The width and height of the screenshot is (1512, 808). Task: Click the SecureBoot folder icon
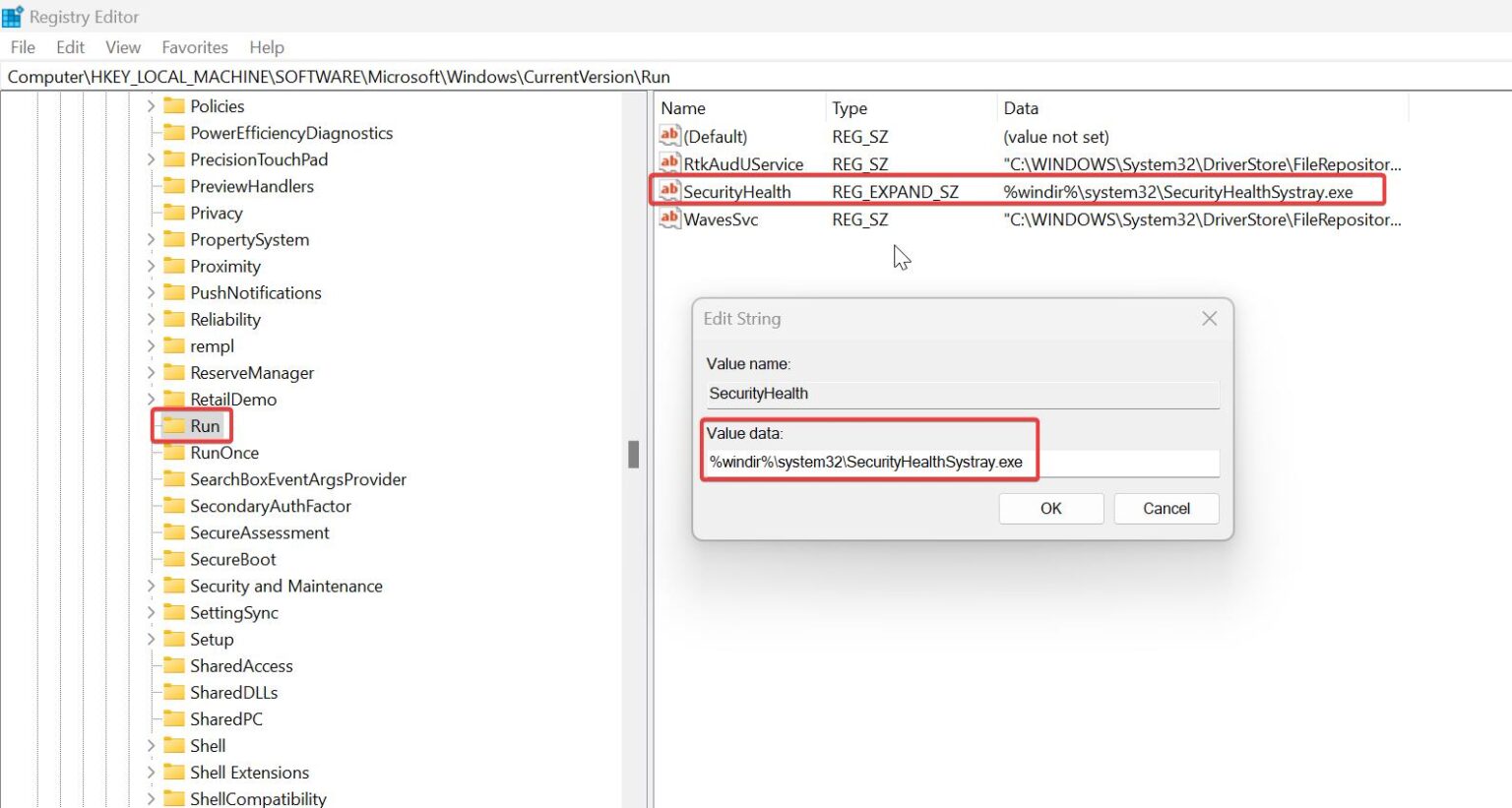[x=174, y=558]
